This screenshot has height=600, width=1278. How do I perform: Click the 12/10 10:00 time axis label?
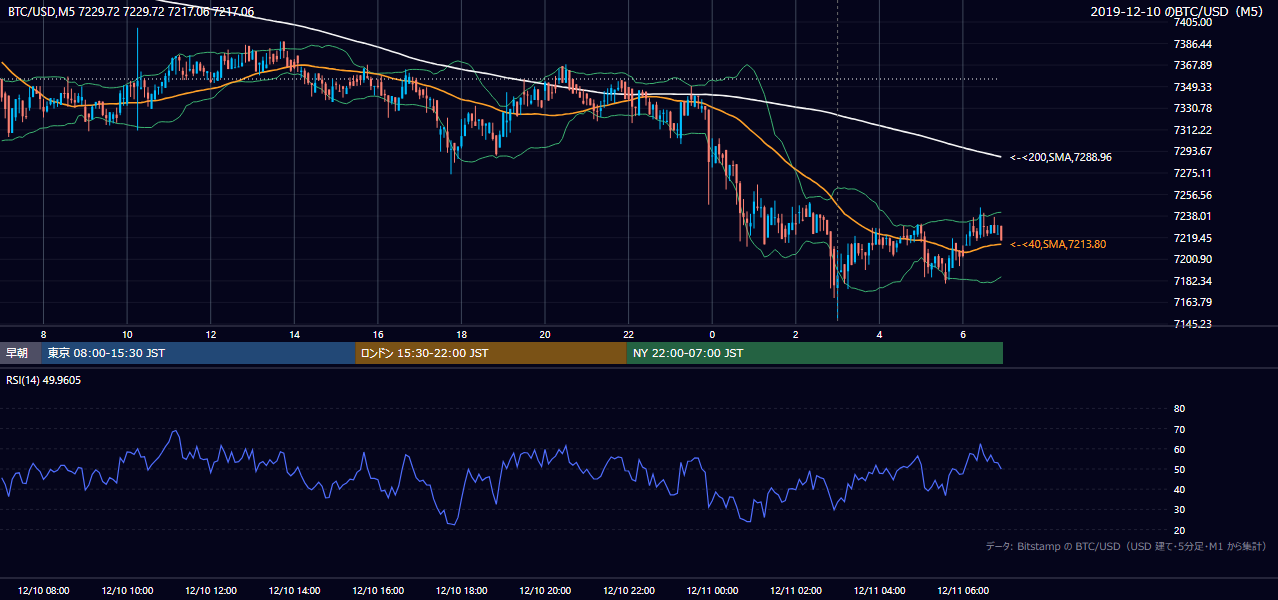point(127,591)
